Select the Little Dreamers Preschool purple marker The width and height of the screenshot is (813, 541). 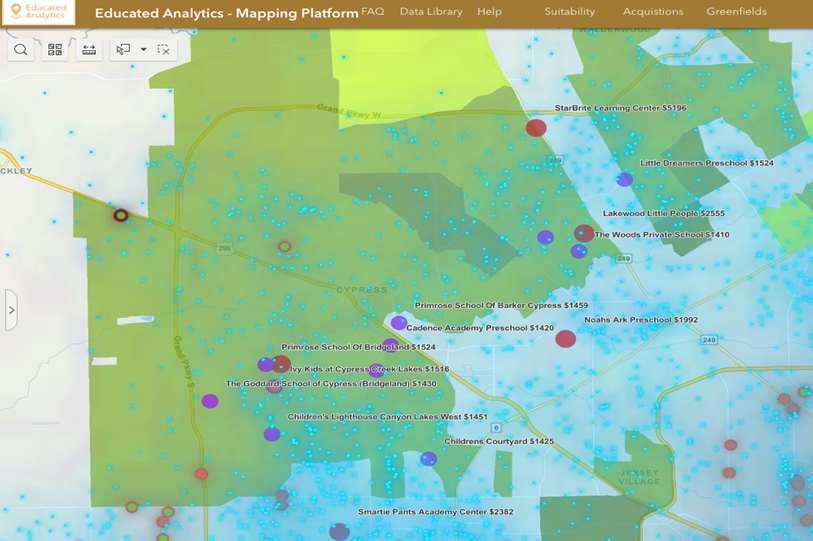pos(625,180)
